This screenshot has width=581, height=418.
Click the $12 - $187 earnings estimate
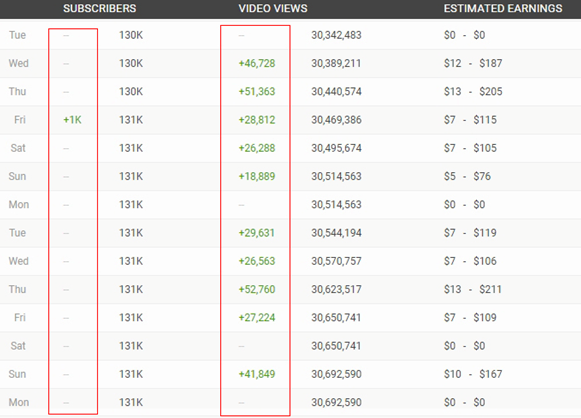[473, 63]
